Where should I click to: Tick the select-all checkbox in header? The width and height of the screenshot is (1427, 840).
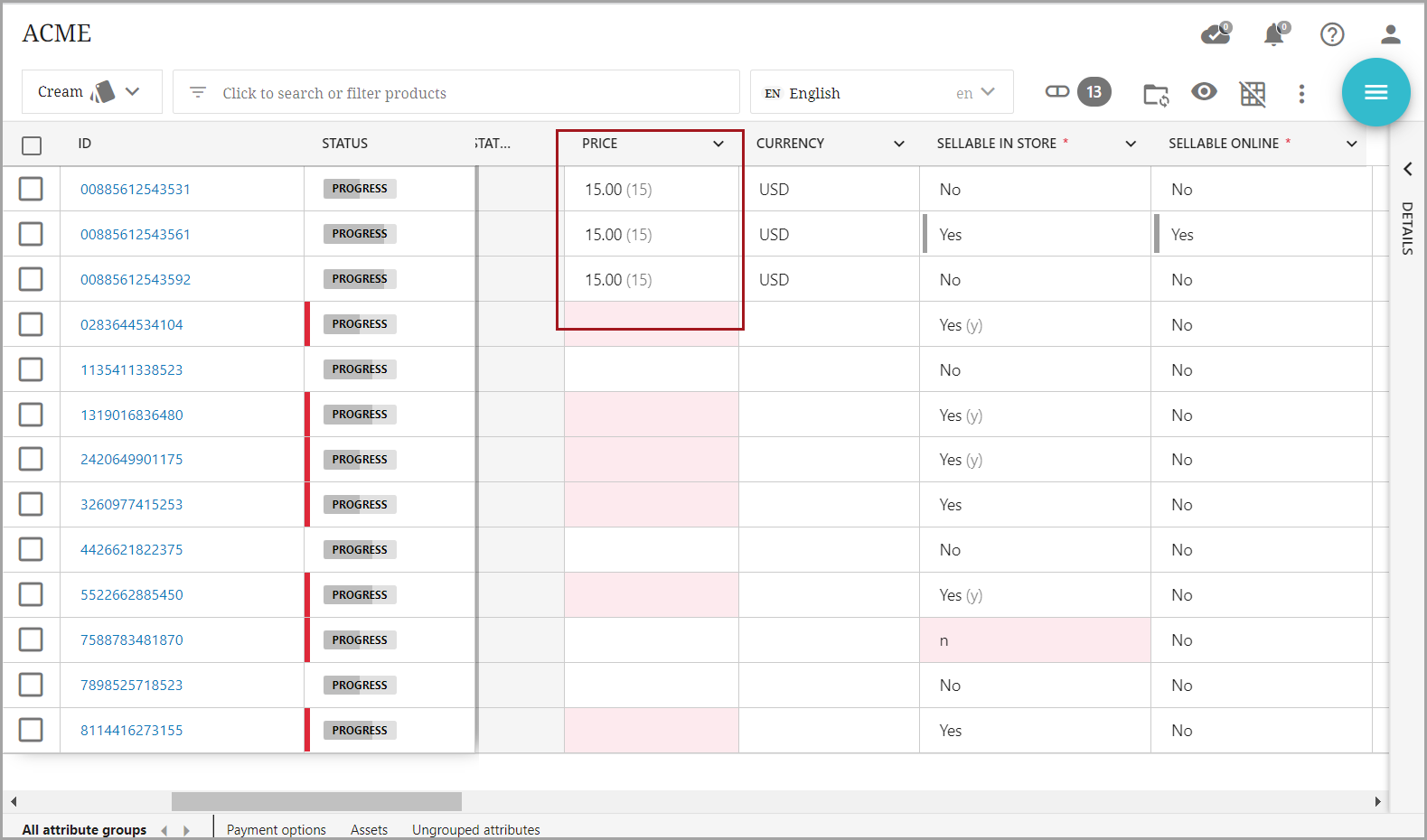click(32, 145)
